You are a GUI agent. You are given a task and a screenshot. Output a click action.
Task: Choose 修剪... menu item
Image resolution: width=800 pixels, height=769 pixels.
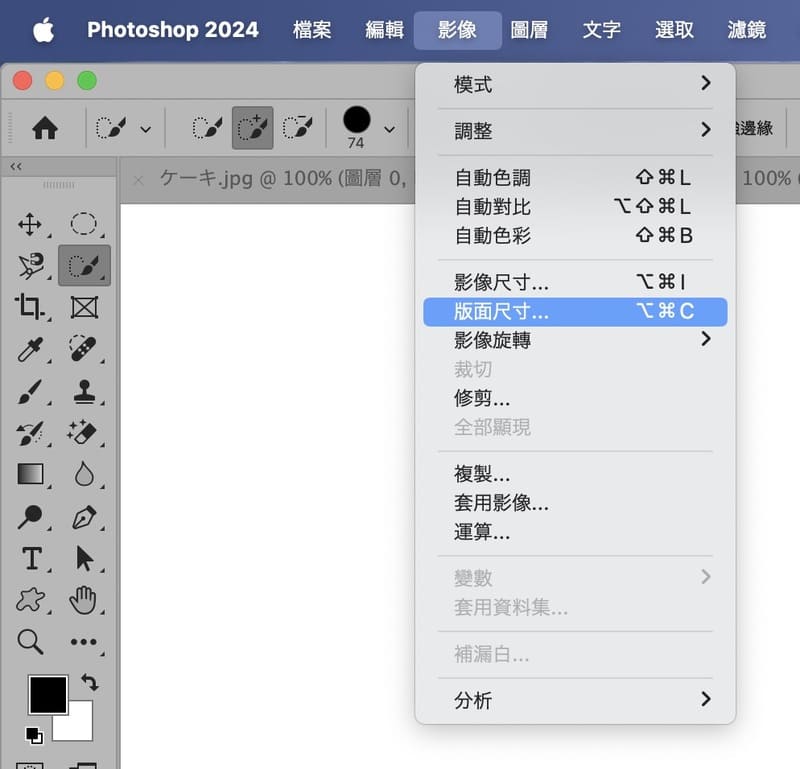pyautogui.click(x=576, y=398)
